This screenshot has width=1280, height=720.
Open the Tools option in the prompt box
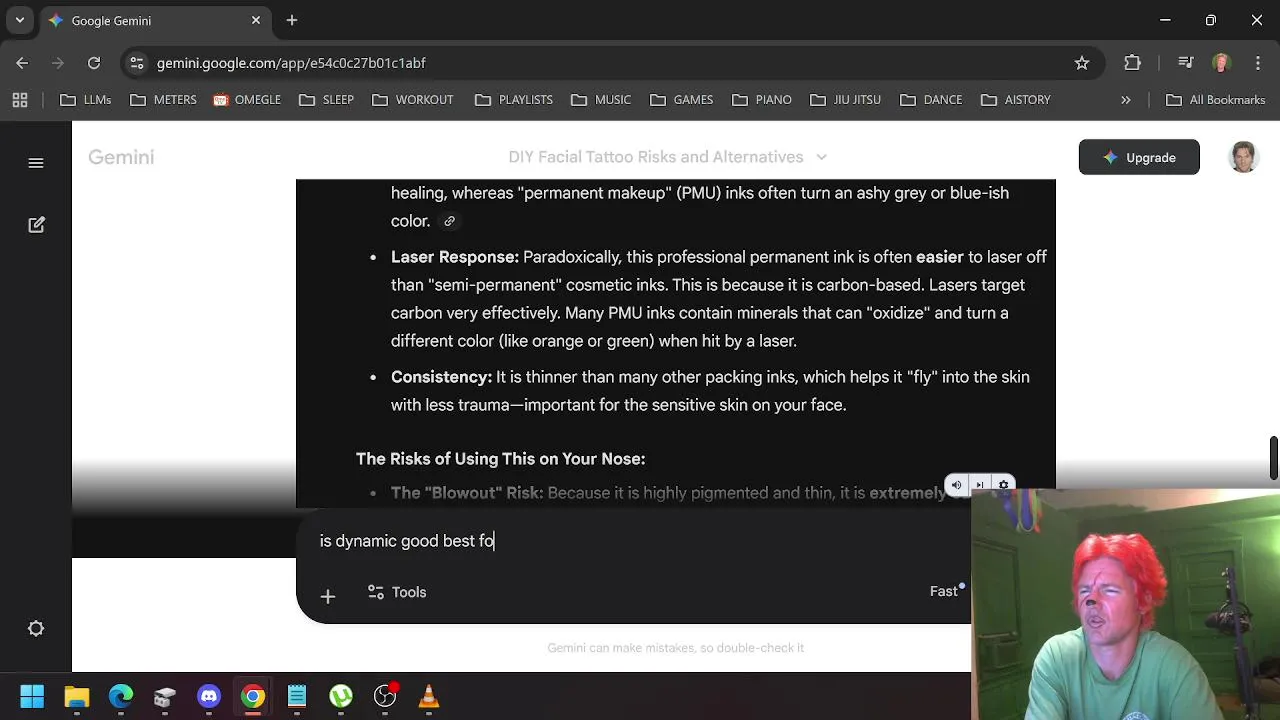397,592
